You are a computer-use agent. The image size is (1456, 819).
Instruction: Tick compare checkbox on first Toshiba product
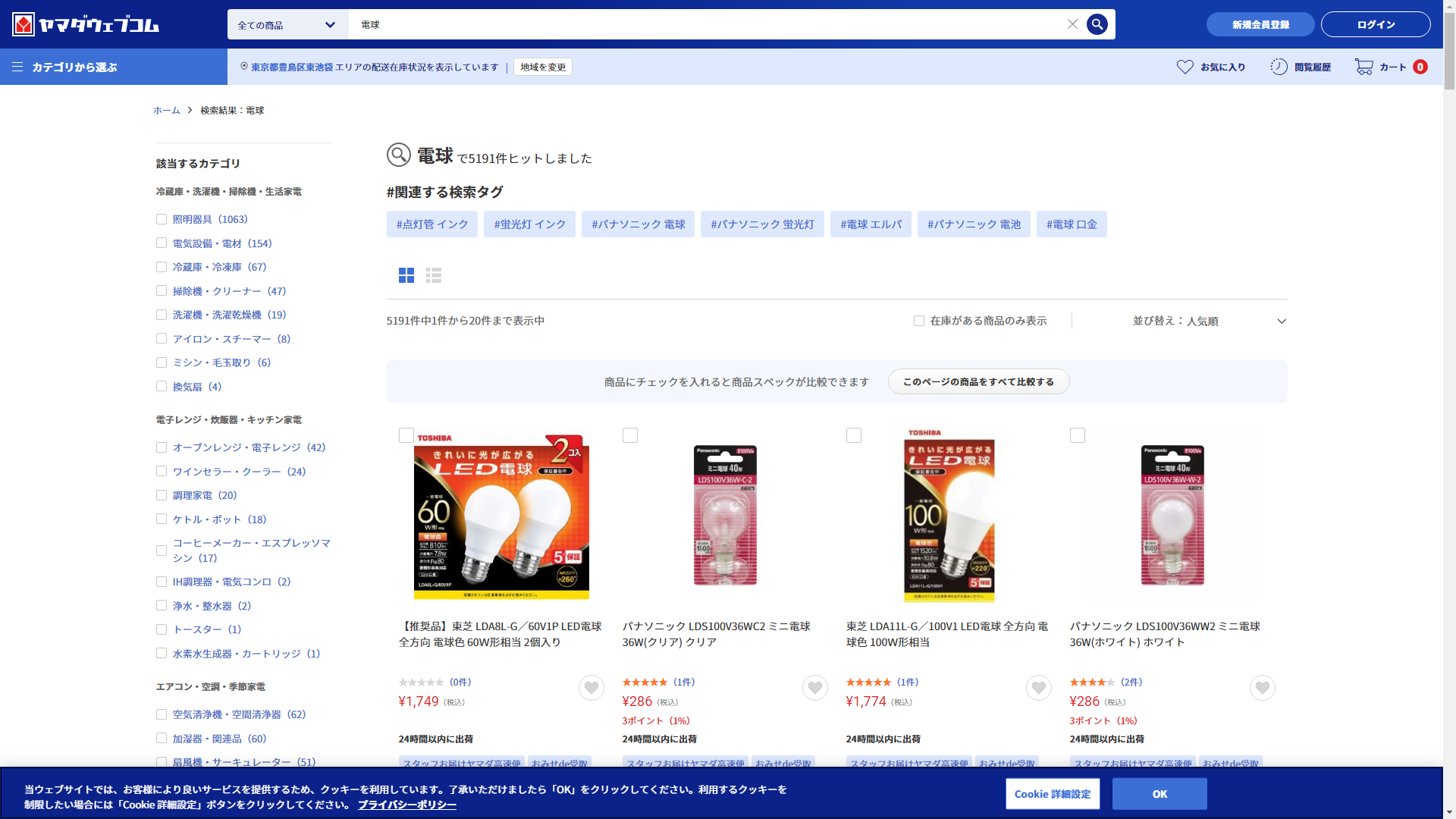click(x=406, y=435)
